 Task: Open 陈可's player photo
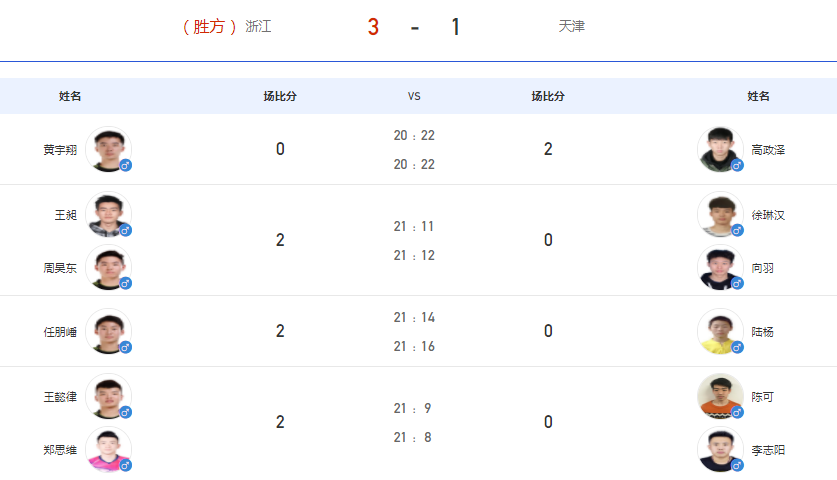(x=720, y=396)
